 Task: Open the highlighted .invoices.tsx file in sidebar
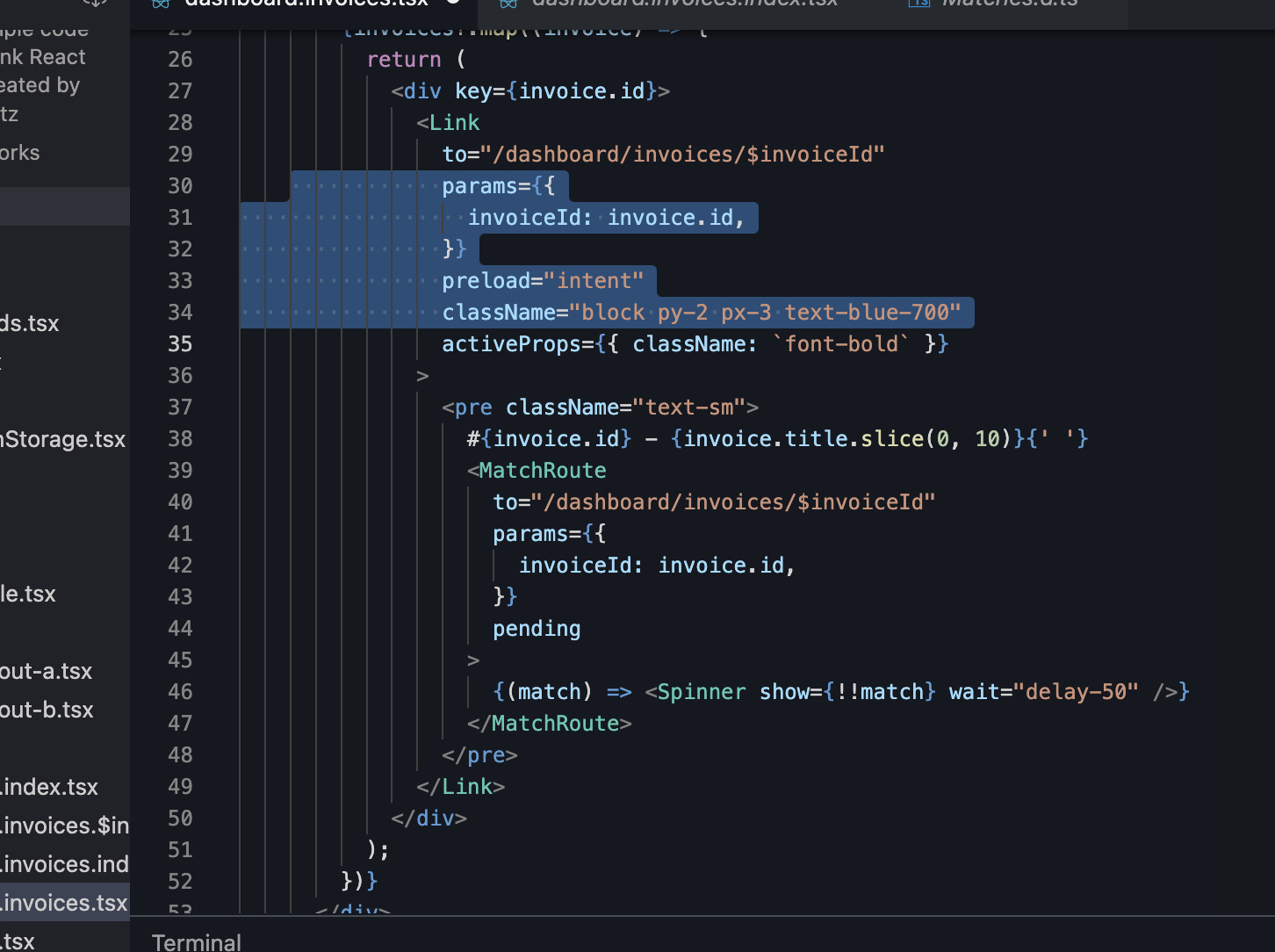[65, 903]
